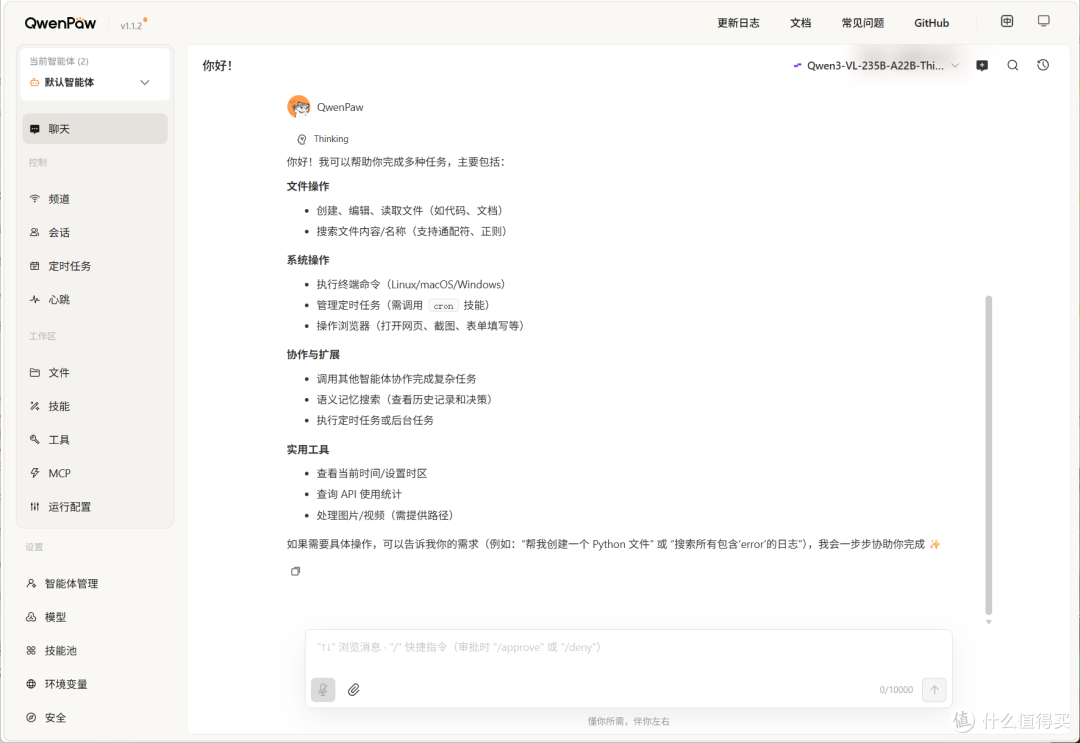The image size is (1080, 743).
Task: Click the 技能 skills wand icon
Action: [x=34, y=406]
